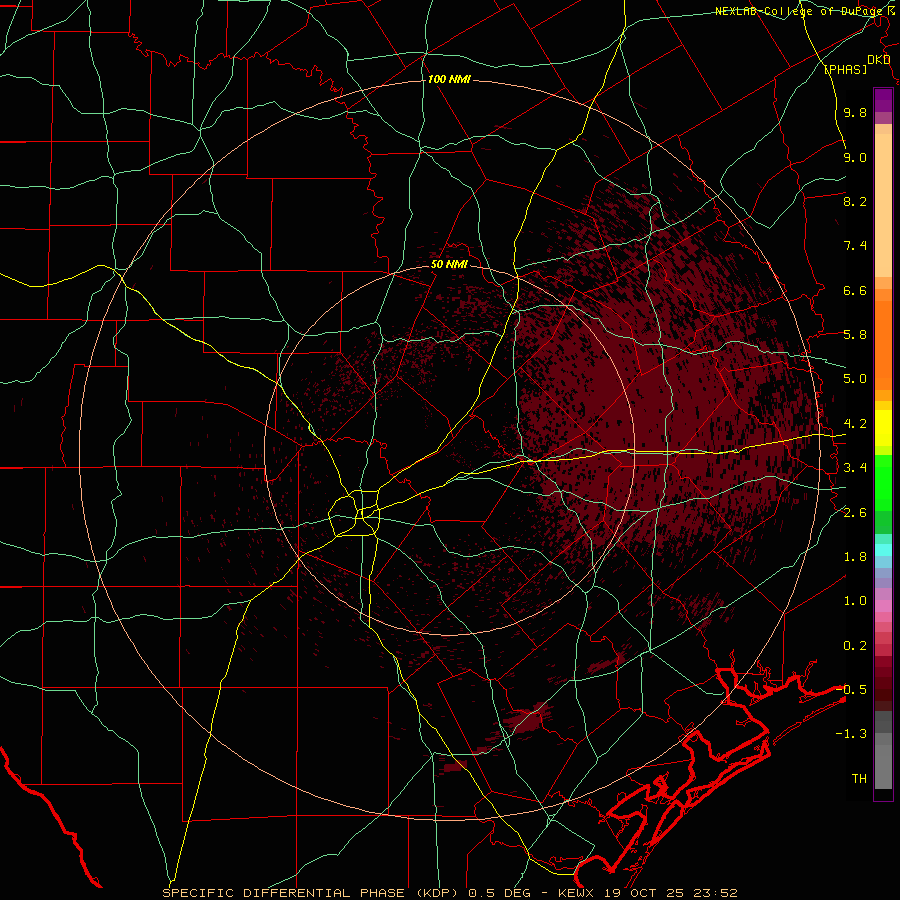This screenshot has width=900, height=900.
Task: Click the 9.8 scale value
Action: (855, 112)
